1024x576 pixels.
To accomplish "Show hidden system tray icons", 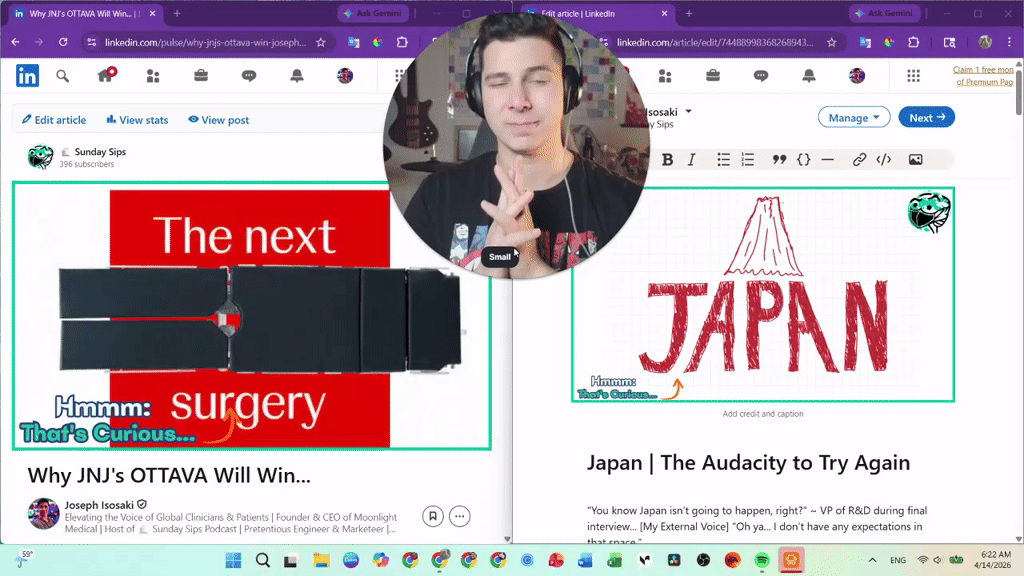I will pos(872,560).
